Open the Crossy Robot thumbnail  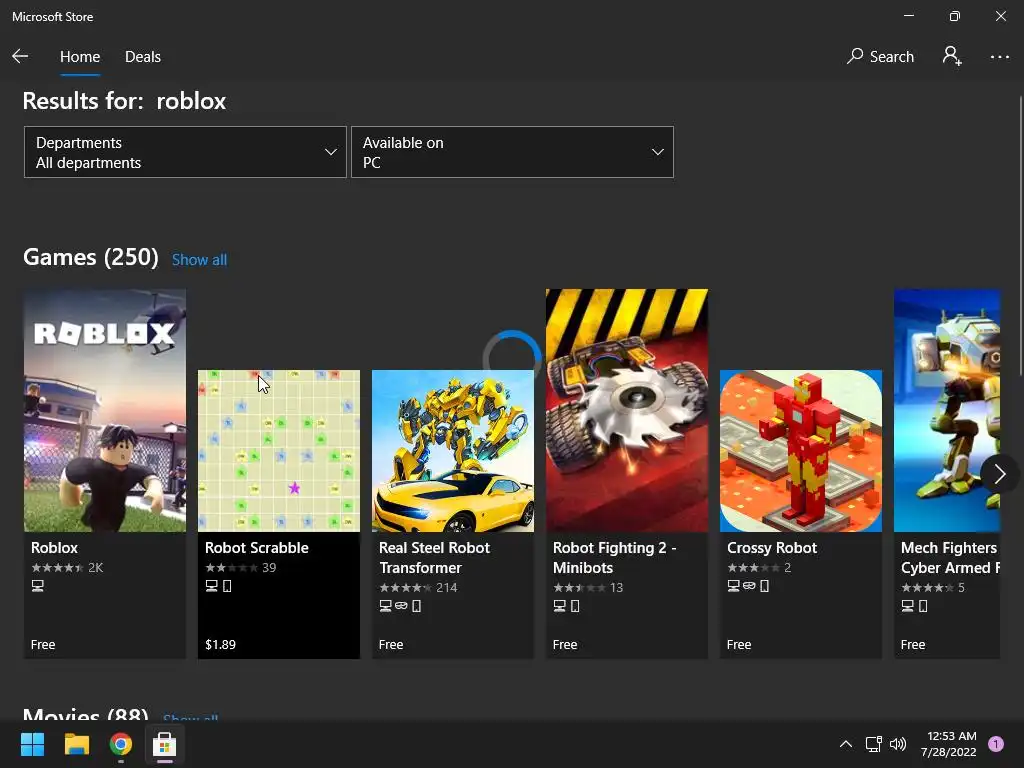801,451
